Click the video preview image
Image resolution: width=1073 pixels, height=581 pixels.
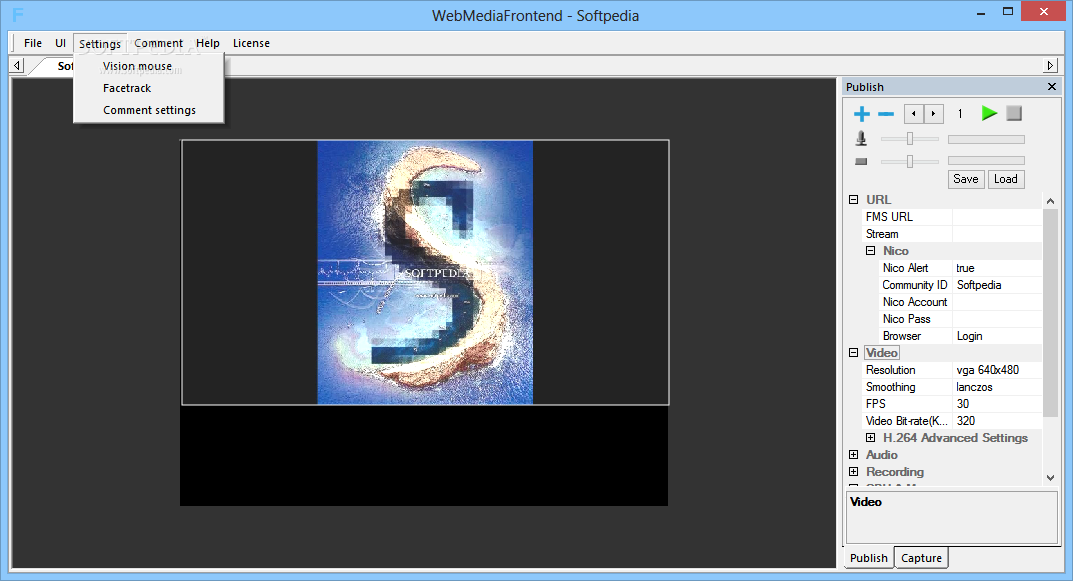click(x=425, y=272)
